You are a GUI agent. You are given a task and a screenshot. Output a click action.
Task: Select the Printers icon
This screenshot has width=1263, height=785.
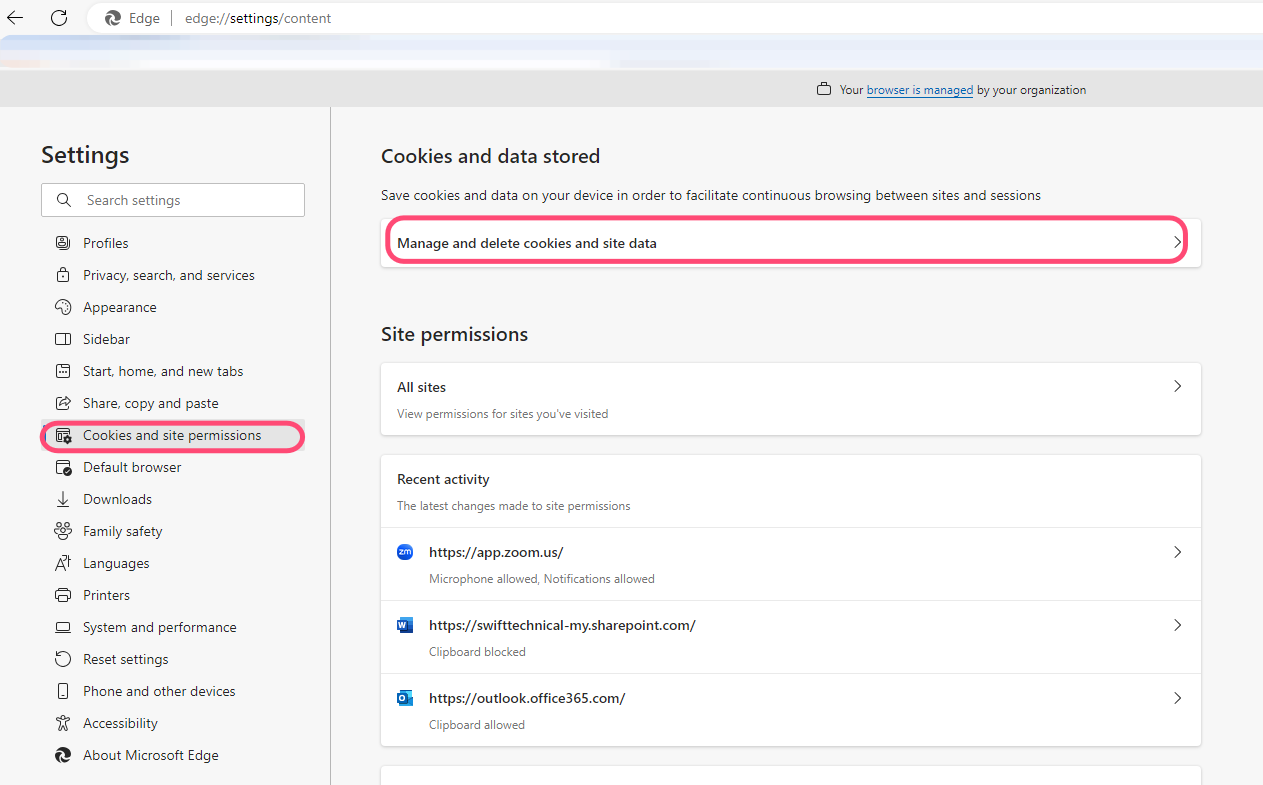point(61,594)
